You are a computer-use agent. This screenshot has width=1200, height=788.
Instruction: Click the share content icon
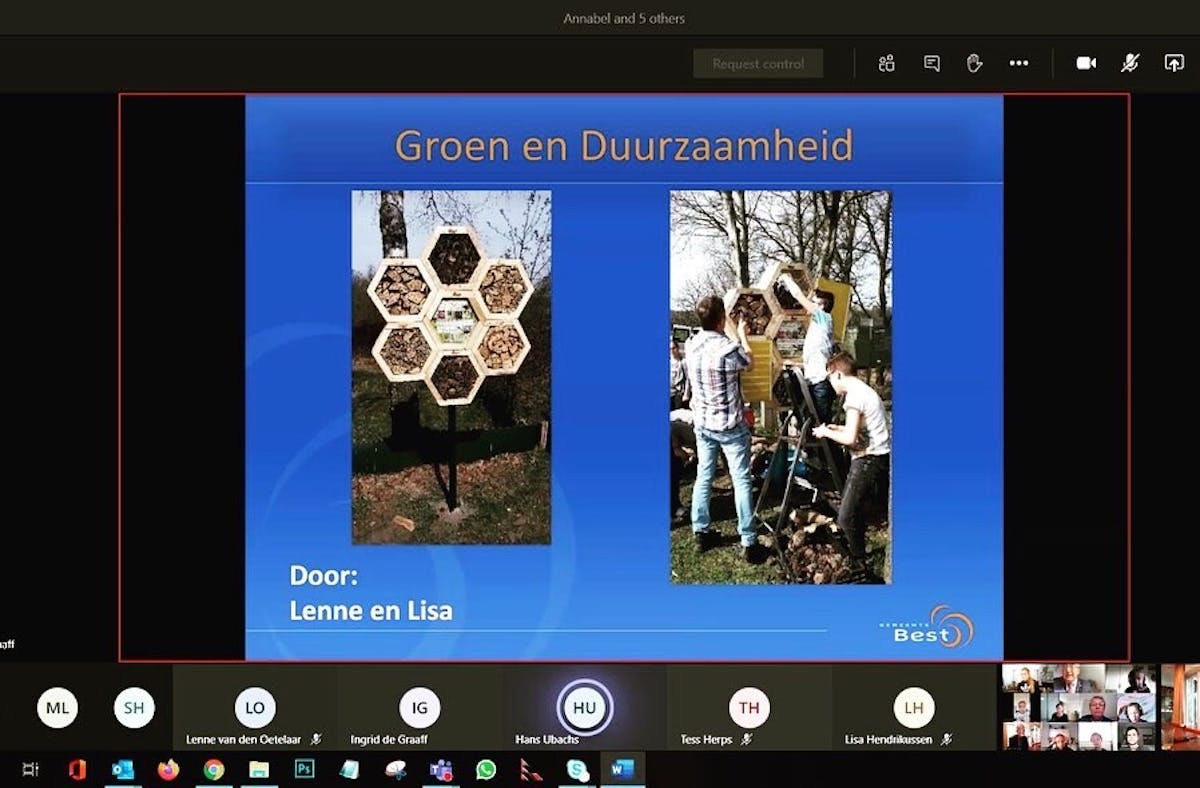tap(1174, 63)
